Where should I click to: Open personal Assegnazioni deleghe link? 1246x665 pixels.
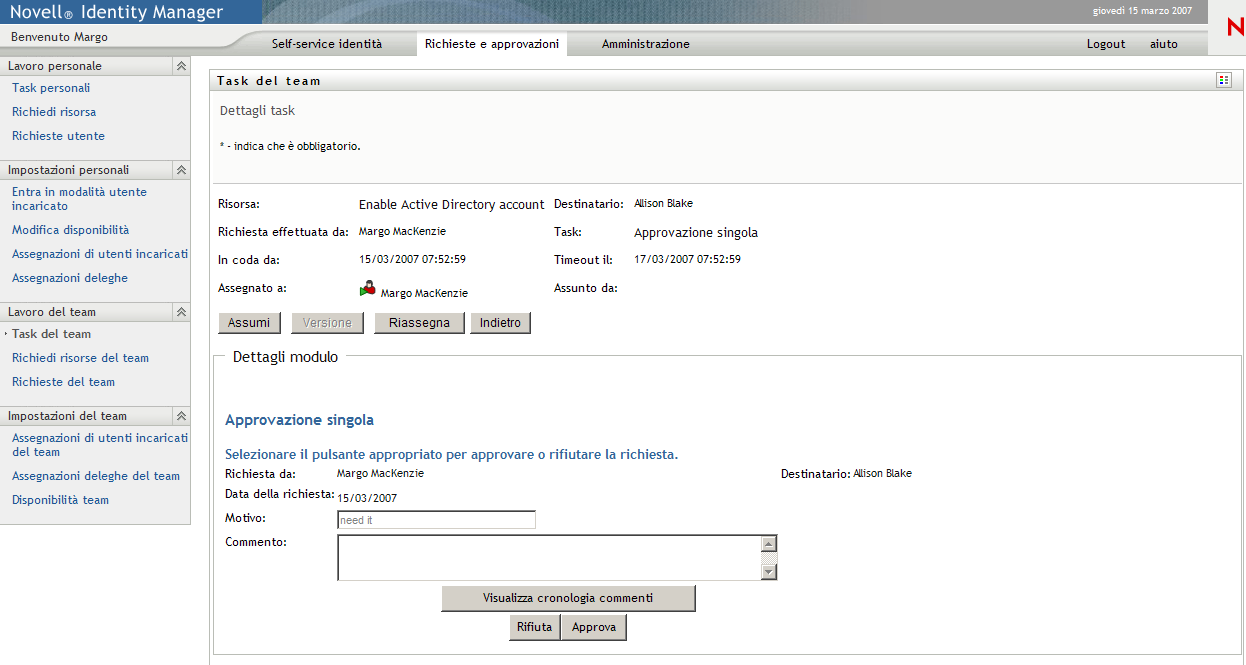click(70, 278)
